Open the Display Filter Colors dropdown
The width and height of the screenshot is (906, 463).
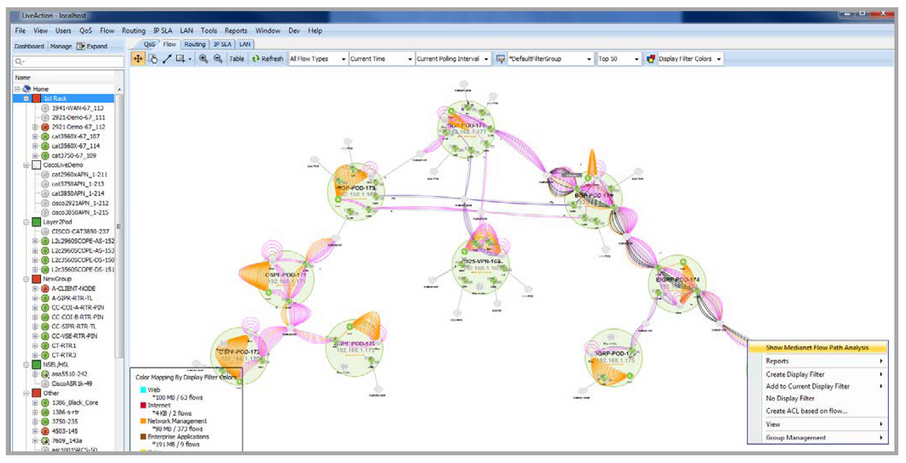point(690,59)
